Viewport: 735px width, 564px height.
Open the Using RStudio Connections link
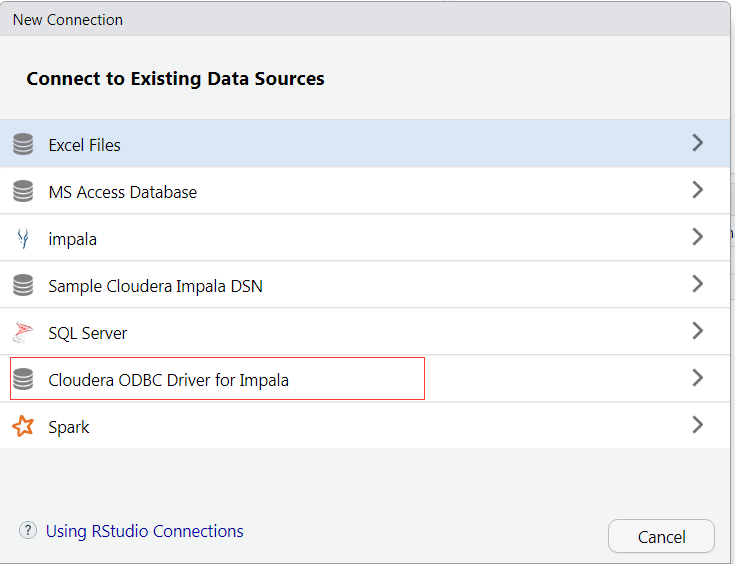144,531
